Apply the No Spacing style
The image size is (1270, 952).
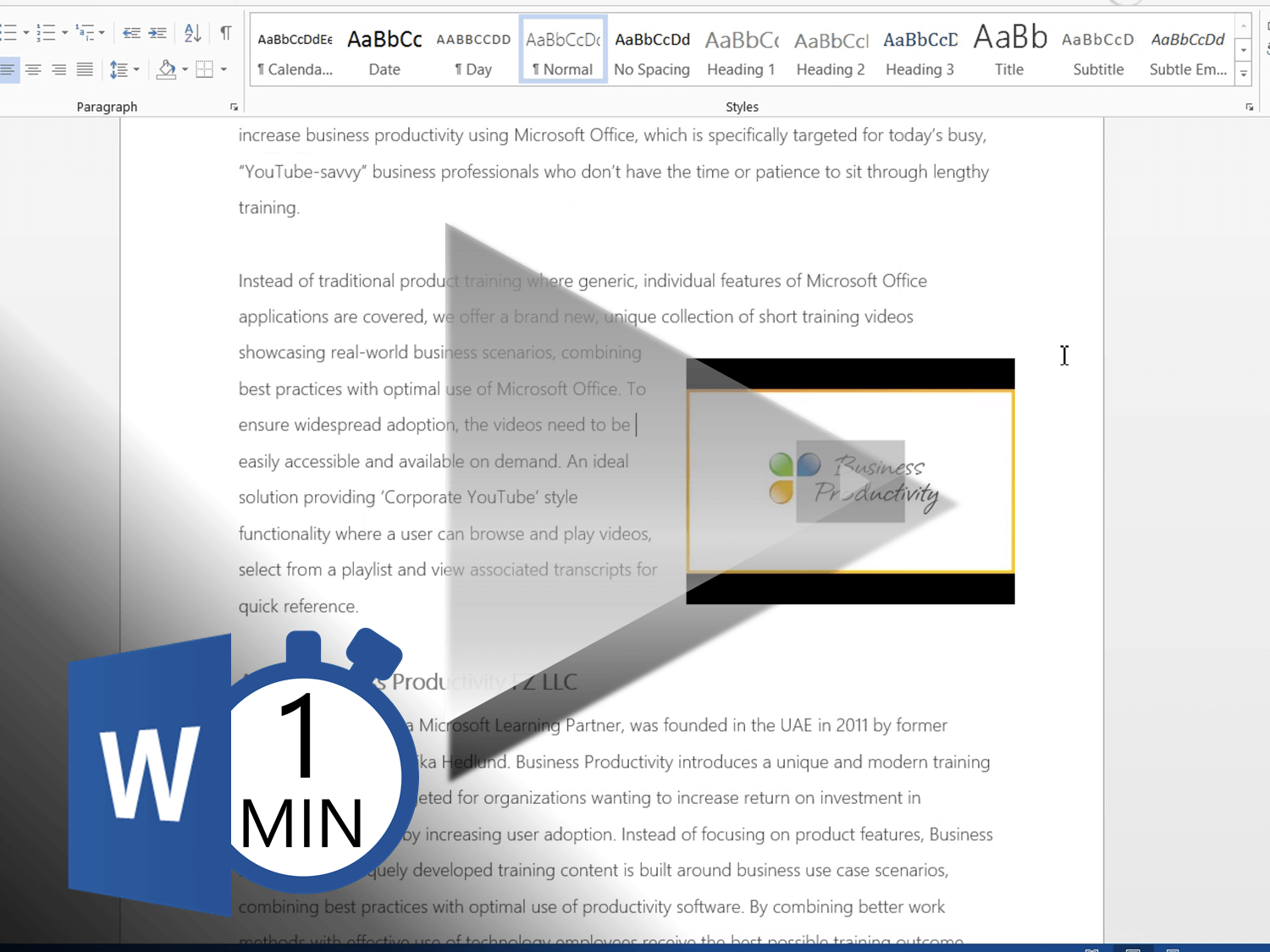click(652, 51)
